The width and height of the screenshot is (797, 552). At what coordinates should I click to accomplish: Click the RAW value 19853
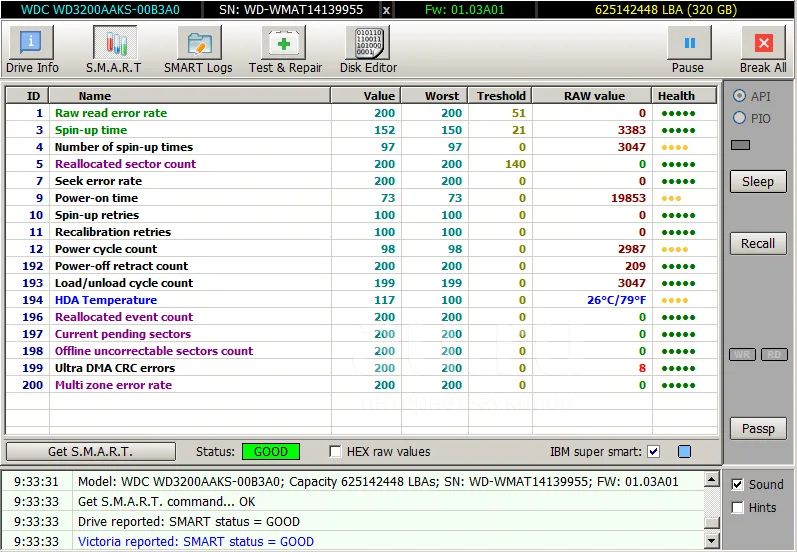point(628,198)
